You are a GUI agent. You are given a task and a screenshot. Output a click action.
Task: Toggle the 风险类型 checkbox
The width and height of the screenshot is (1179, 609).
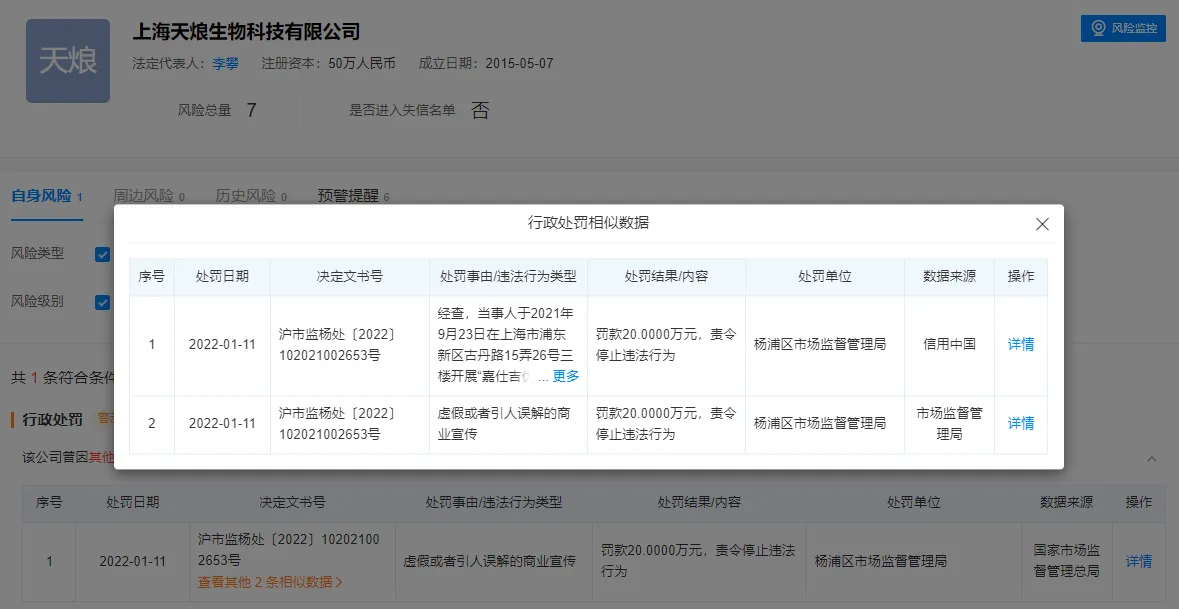coord(103,254)
